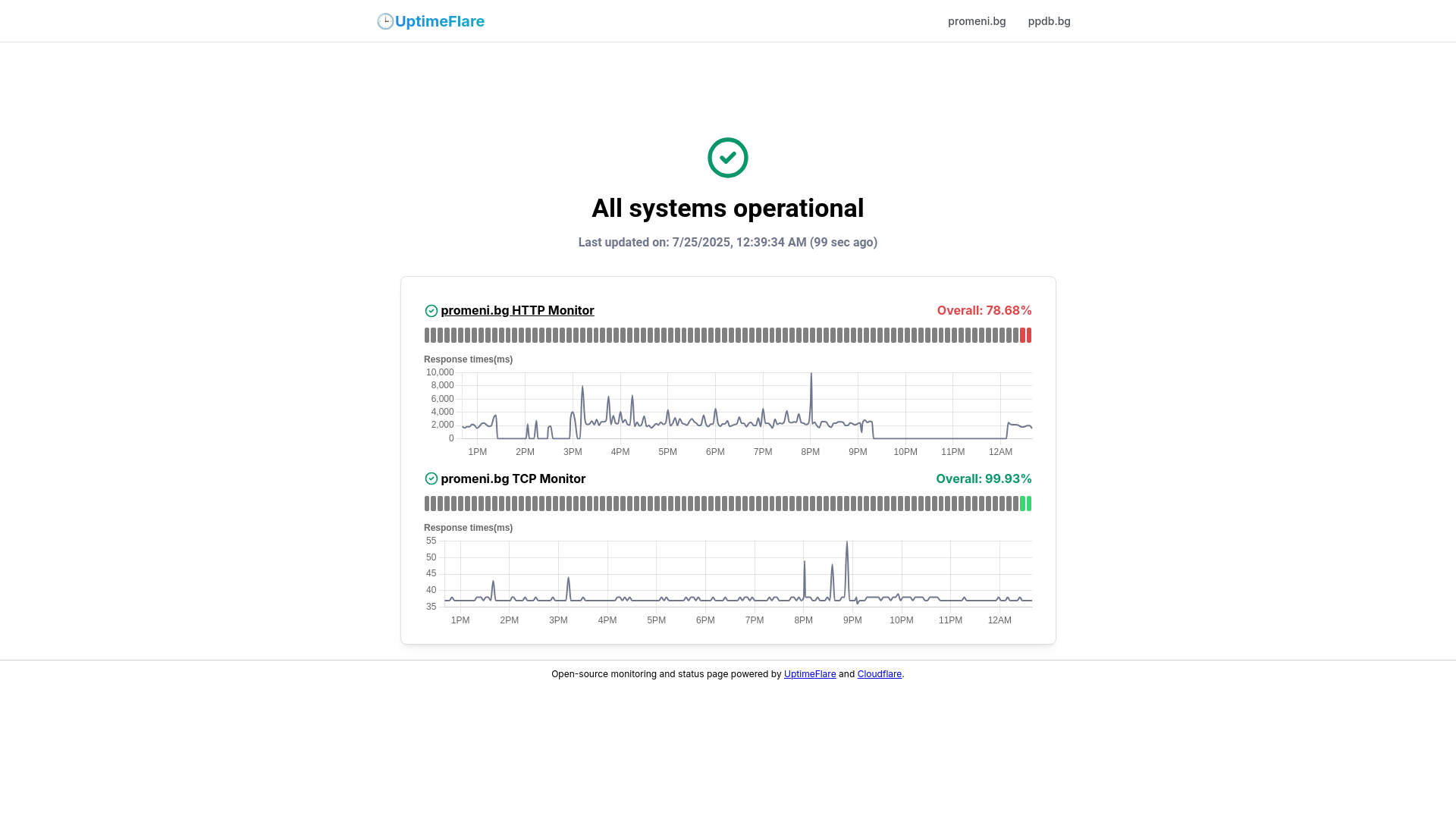This screenshot has width=1456, height=819.
Task: Click the 'All systems operational' heading
Action: (728, 208)
